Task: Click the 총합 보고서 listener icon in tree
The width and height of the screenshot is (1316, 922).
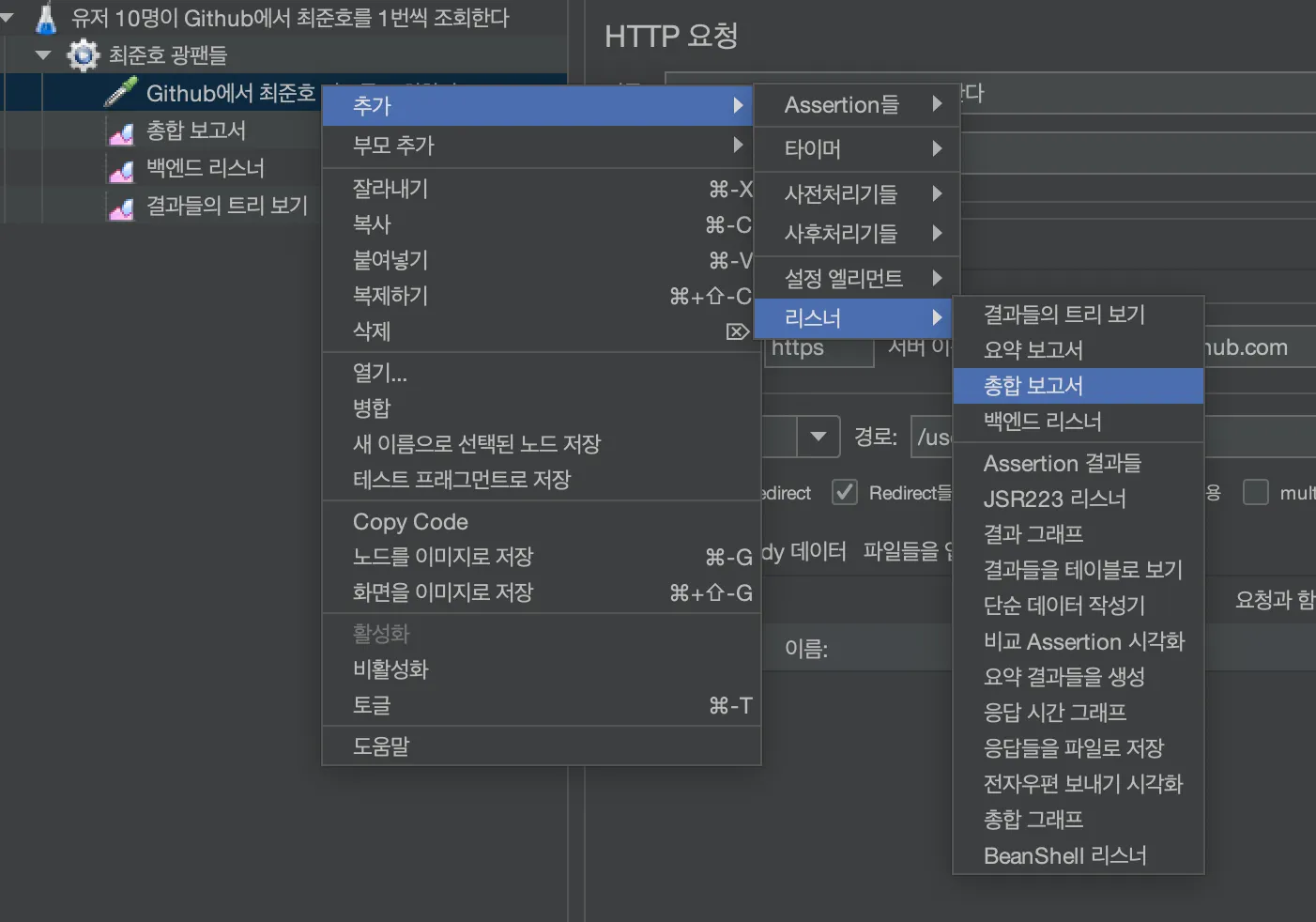Action: (121, 132)
